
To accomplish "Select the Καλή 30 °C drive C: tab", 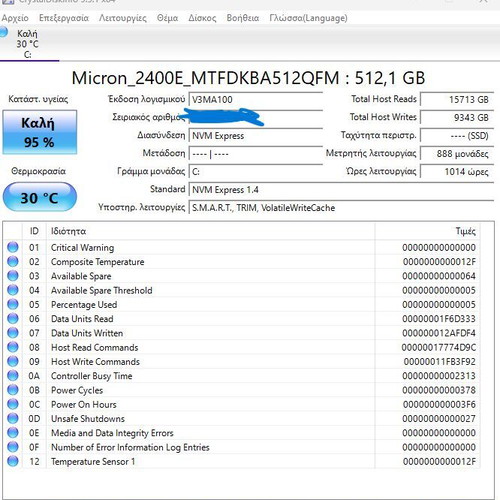I will [x=29, y=44].
